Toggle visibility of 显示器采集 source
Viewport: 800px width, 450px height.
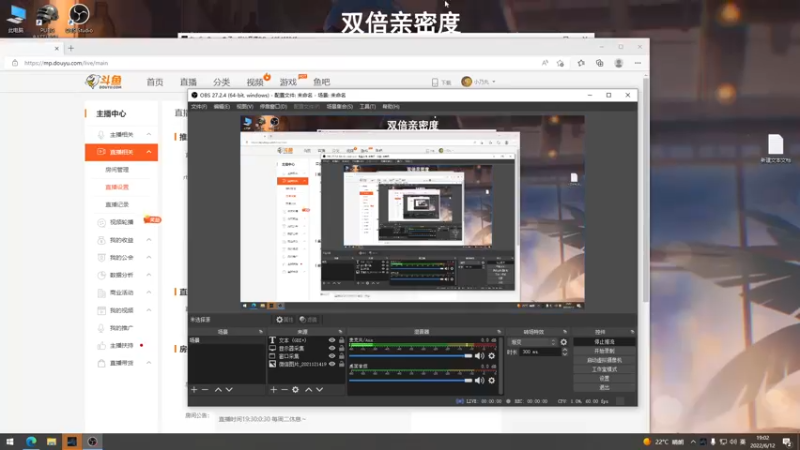(332, 348)
